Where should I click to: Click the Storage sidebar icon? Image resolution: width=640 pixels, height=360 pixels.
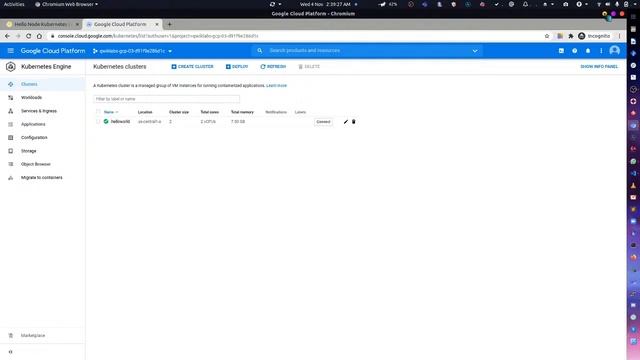[11, 151]
